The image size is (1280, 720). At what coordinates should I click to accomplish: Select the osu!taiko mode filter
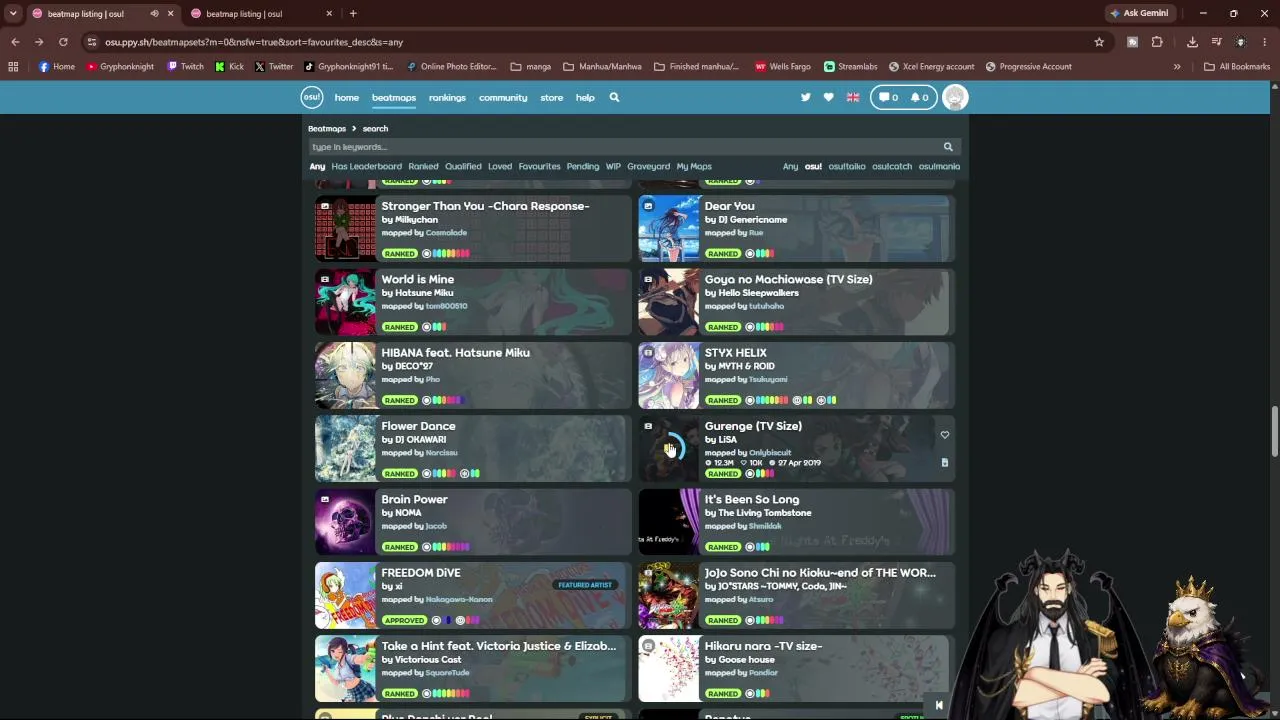pyautogui.click(x=846, y=166)
